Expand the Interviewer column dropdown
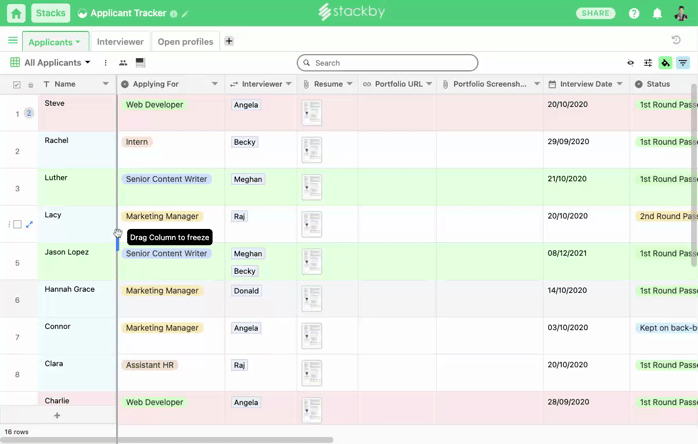Viewport: 698px width, 444px height. coord(288,84)
